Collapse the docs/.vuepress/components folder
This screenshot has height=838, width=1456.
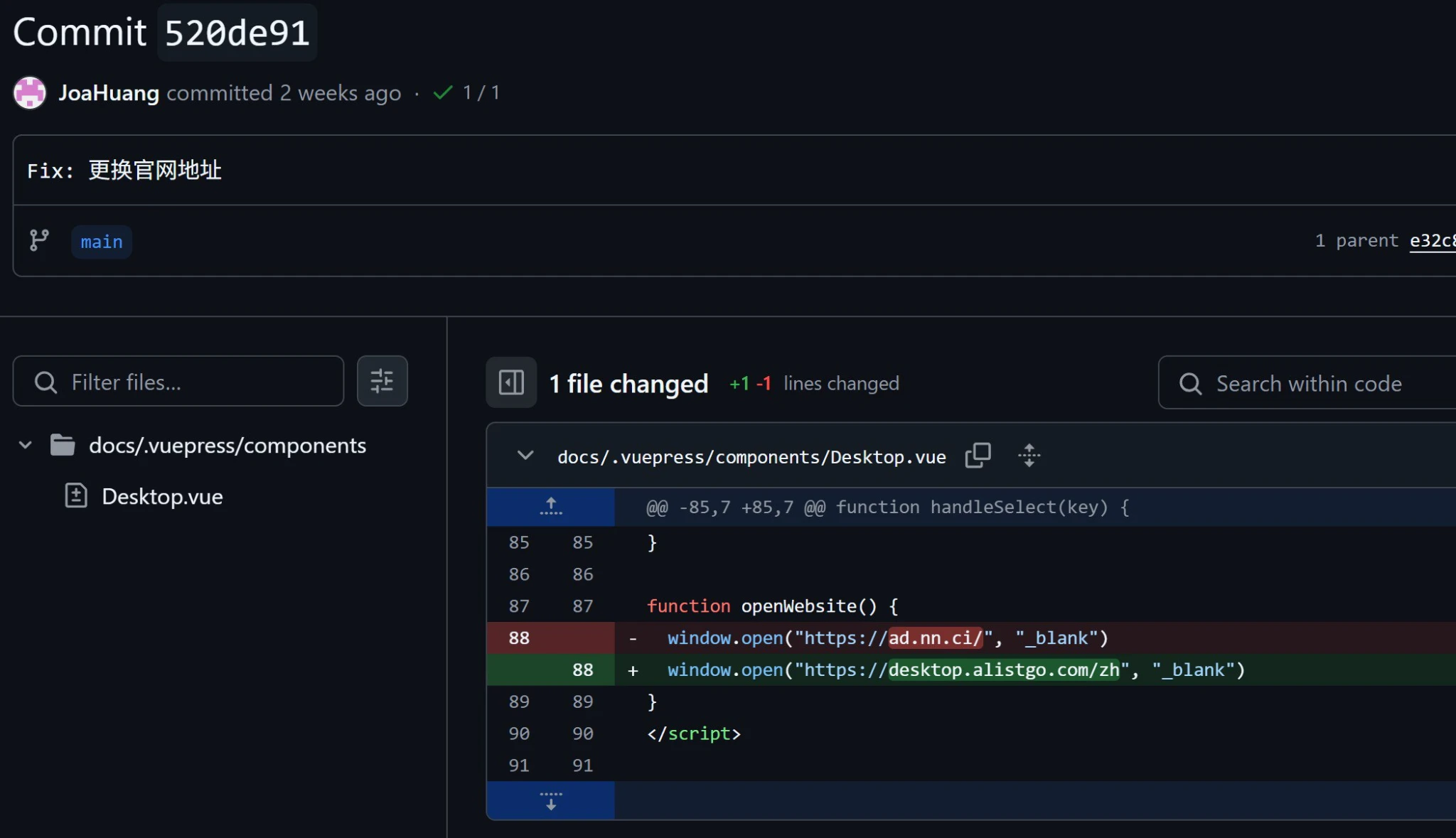(x=26, y=446)
